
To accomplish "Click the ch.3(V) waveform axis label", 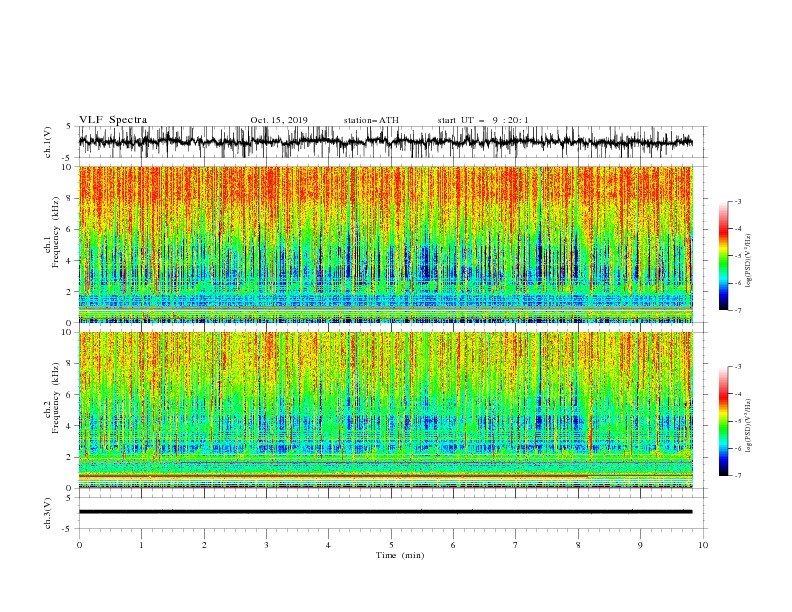I will pyautogui.click(x=47, y=513).
